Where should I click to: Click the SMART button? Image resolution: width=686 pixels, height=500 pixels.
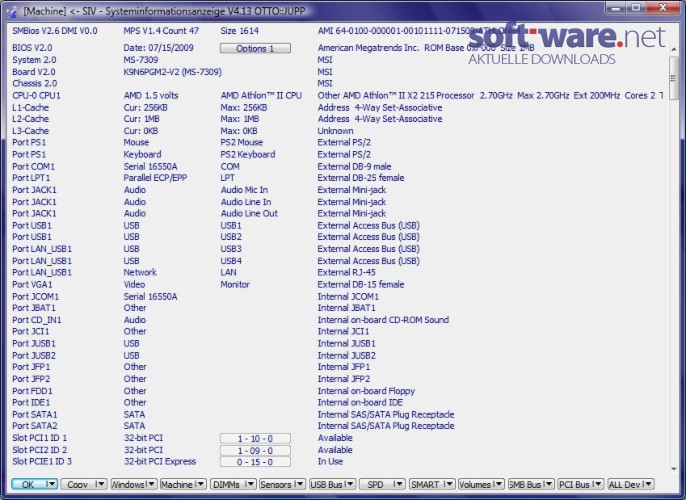coord(425,484)
